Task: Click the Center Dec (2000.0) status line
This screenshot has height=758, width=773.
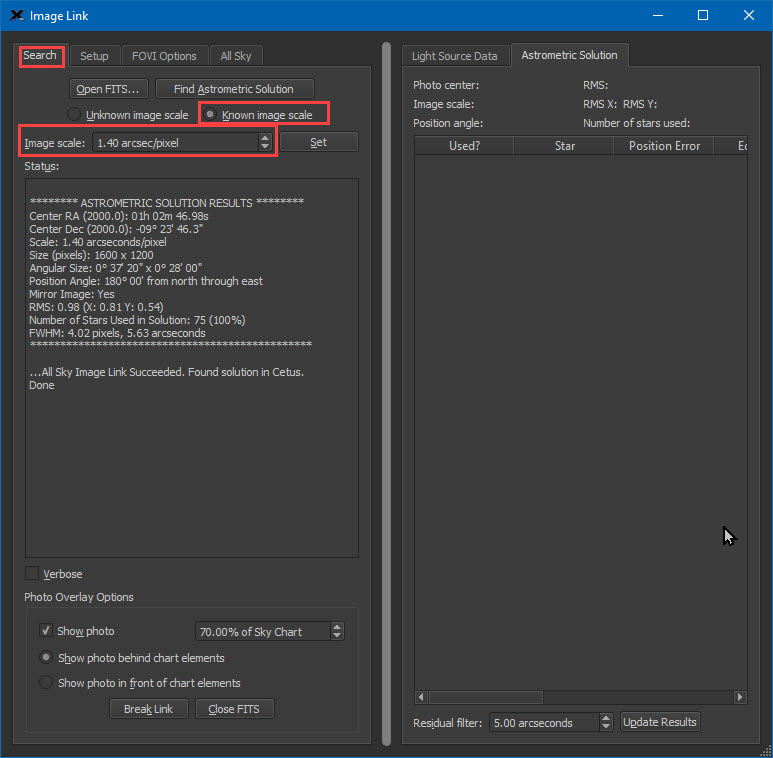Action: coord(116,229)
